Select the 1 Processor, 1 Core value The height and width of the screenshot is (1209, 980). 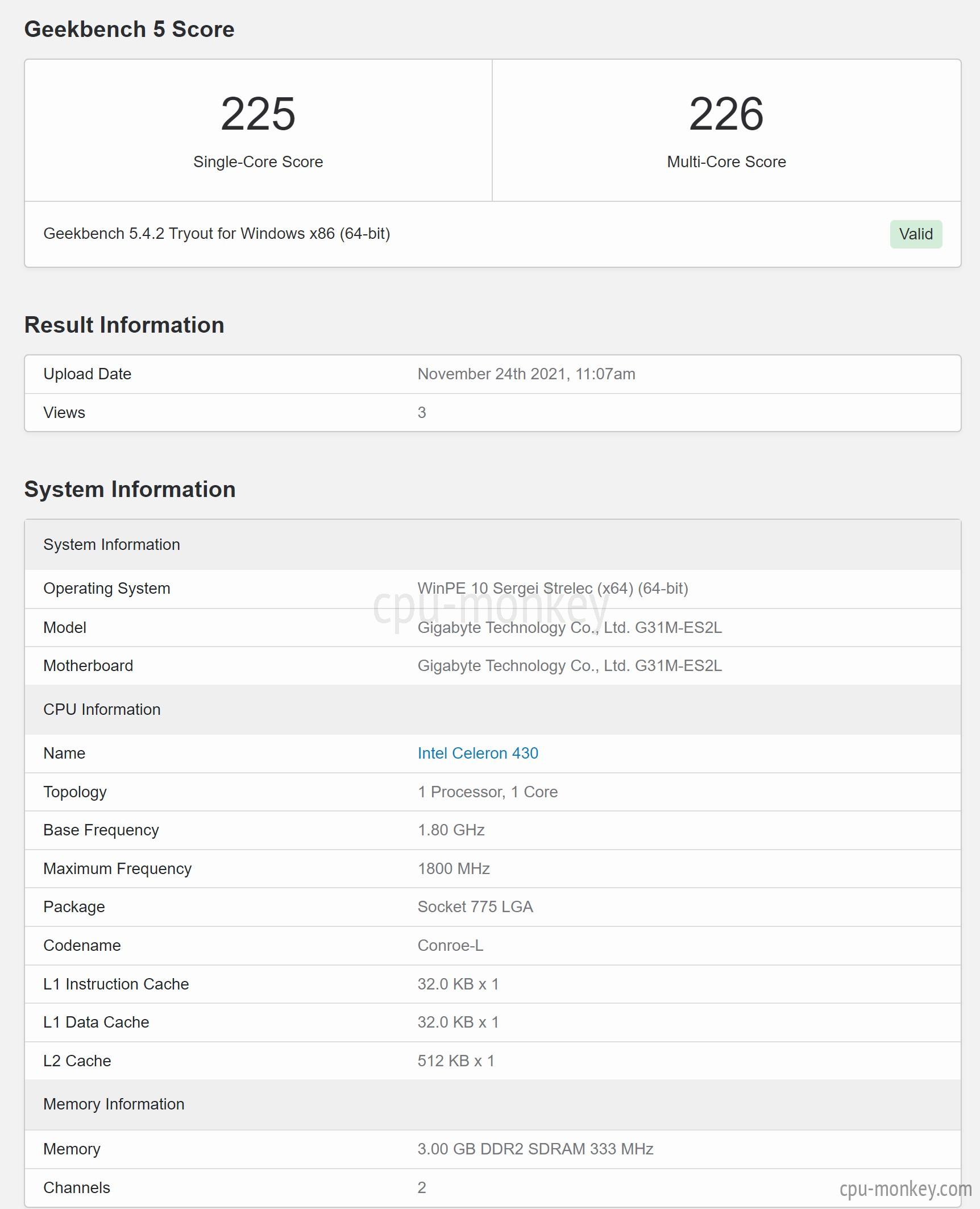[x=488, y=792]
